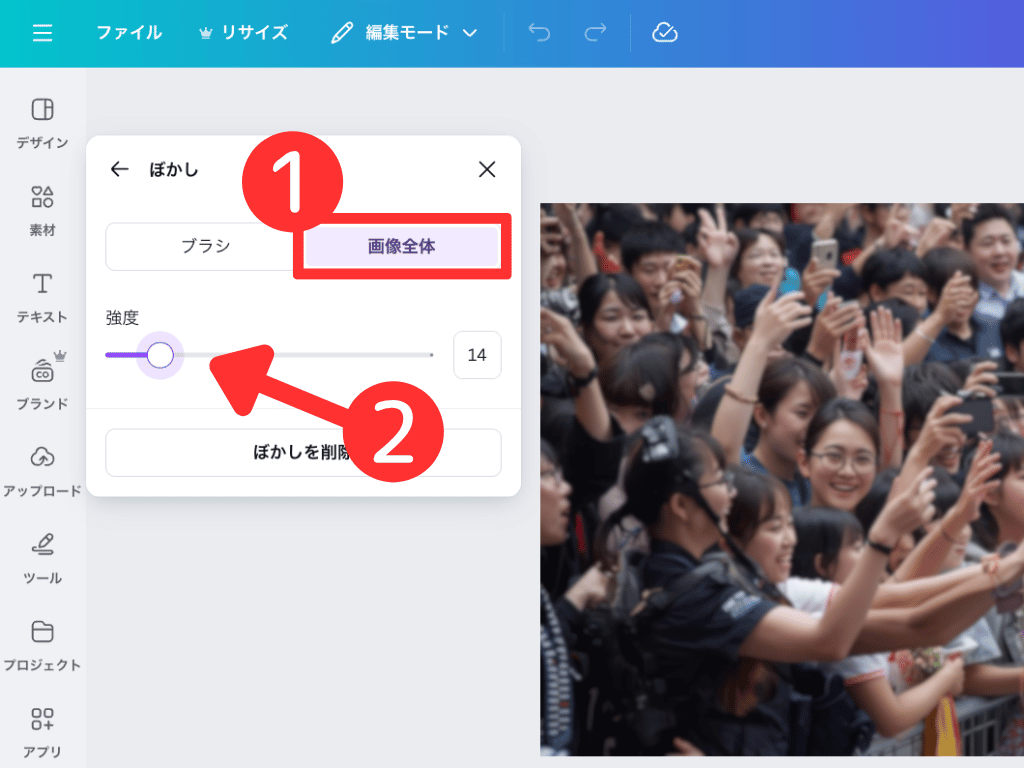Go back using the ぼかし panel arrow

[120, 169]
